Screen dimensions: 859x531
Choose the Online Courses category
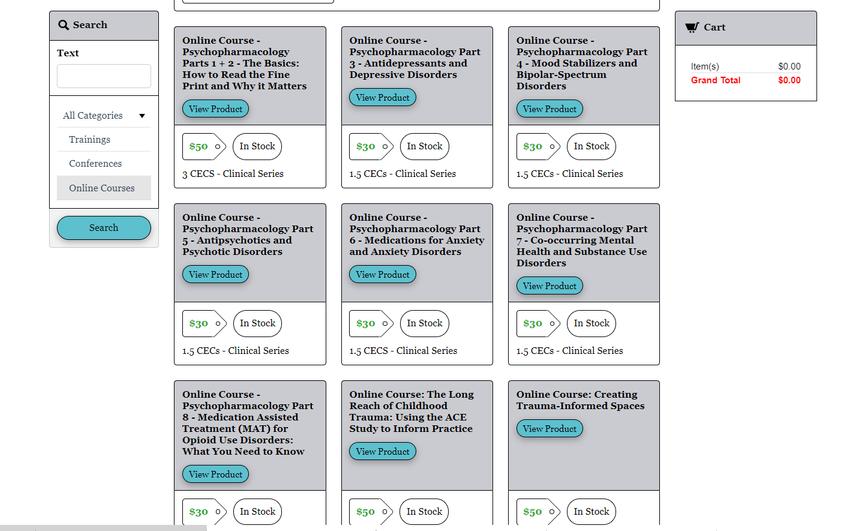(104, 188)
